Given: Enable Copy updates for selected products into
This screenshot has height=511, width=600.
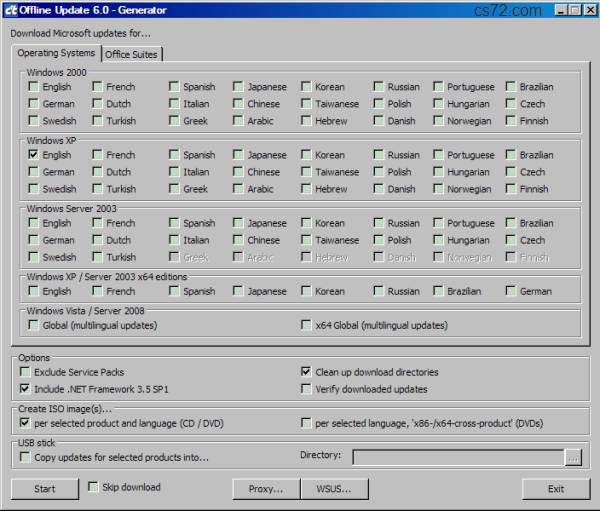Looking at the screenshot, I should coord(25,457).
